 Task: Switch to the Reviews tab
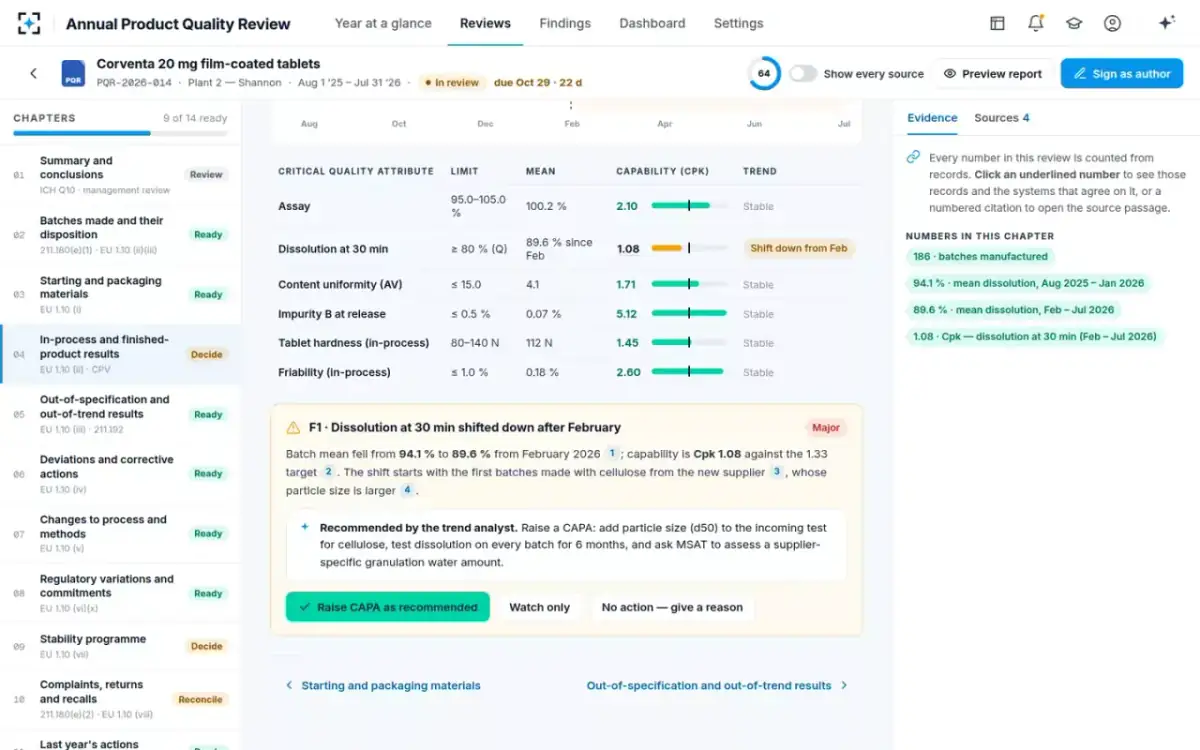[485, 23]
